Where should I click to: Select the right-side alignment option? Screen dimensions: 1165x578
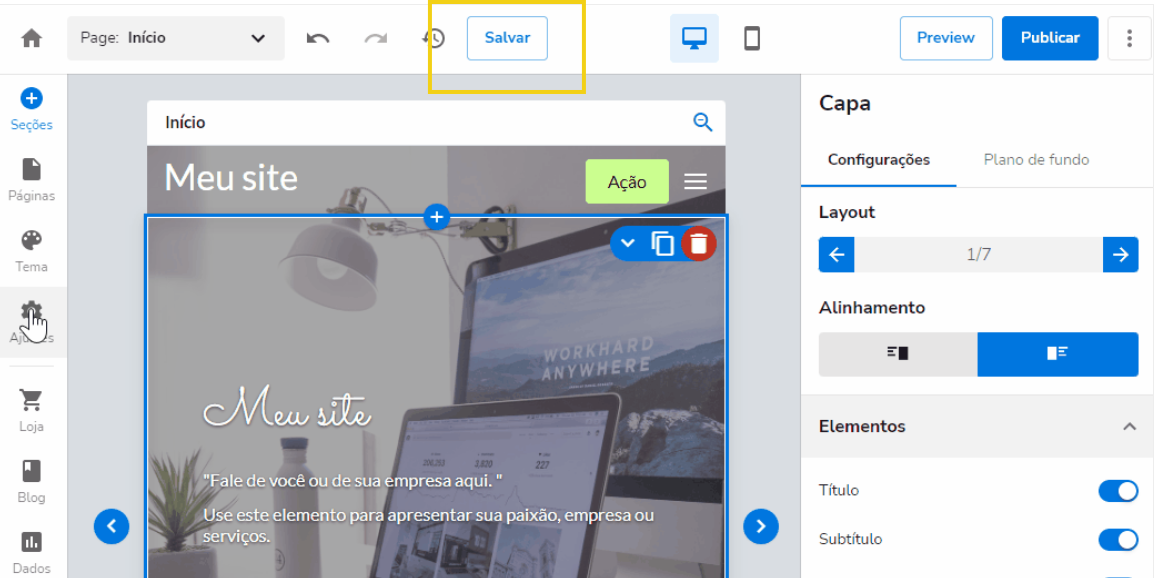(x=1057, y=354)
